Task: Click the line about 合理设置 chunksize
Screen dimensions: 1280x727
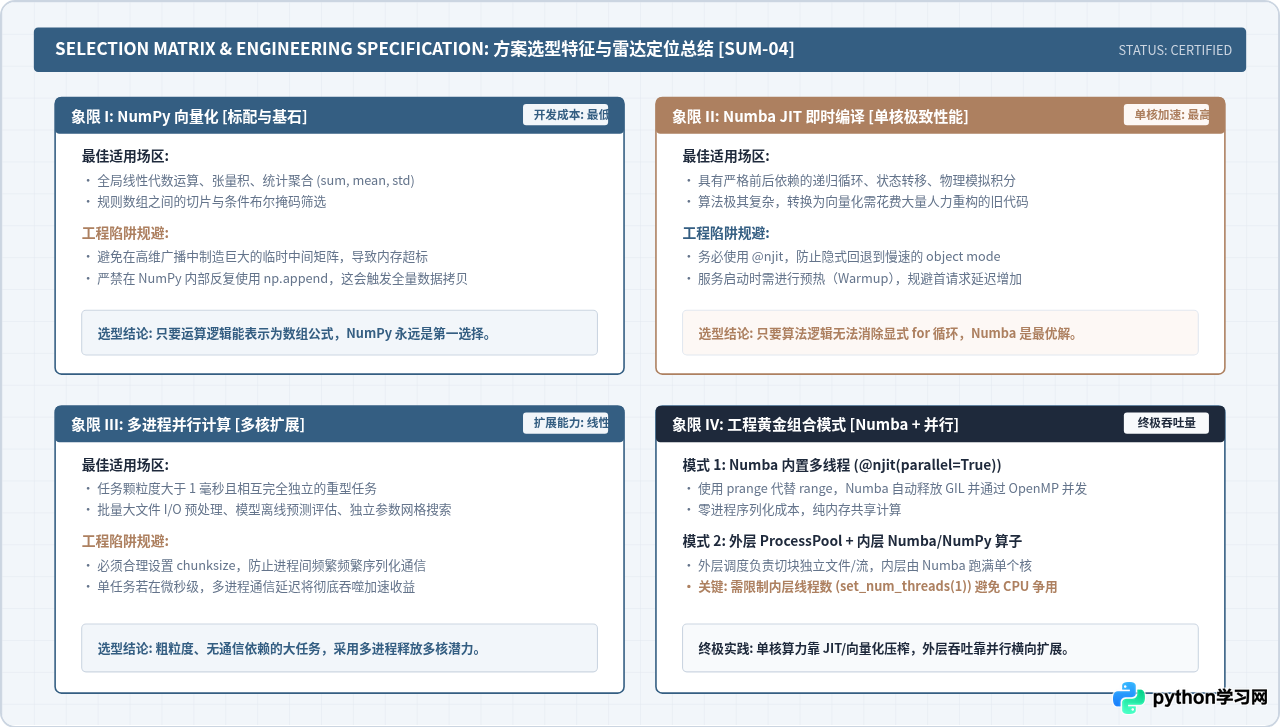Action: (255, 566)
